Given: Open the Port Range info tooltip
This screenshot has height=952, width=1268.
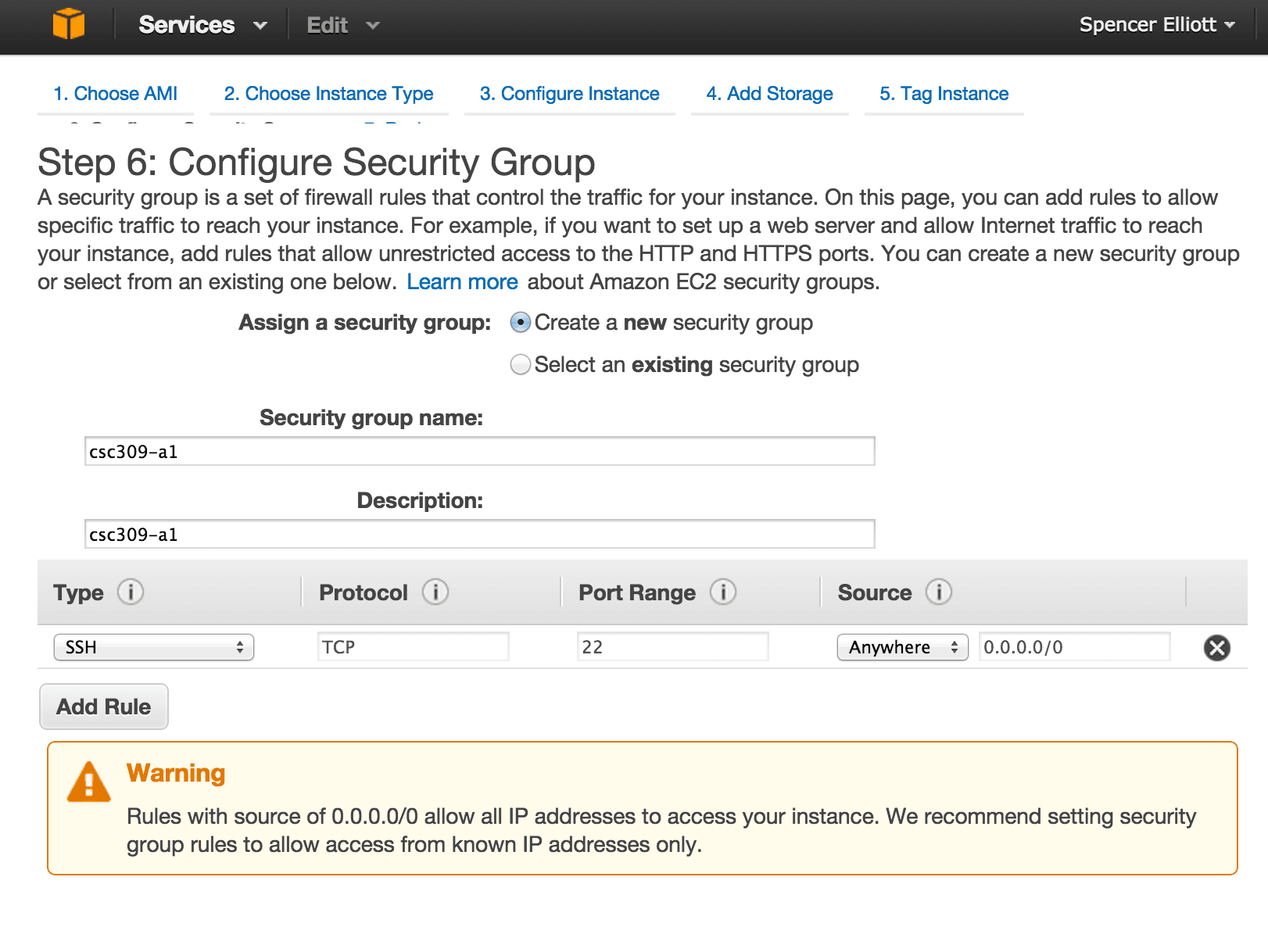Looking at the screenshot, I should click(723, 592).
